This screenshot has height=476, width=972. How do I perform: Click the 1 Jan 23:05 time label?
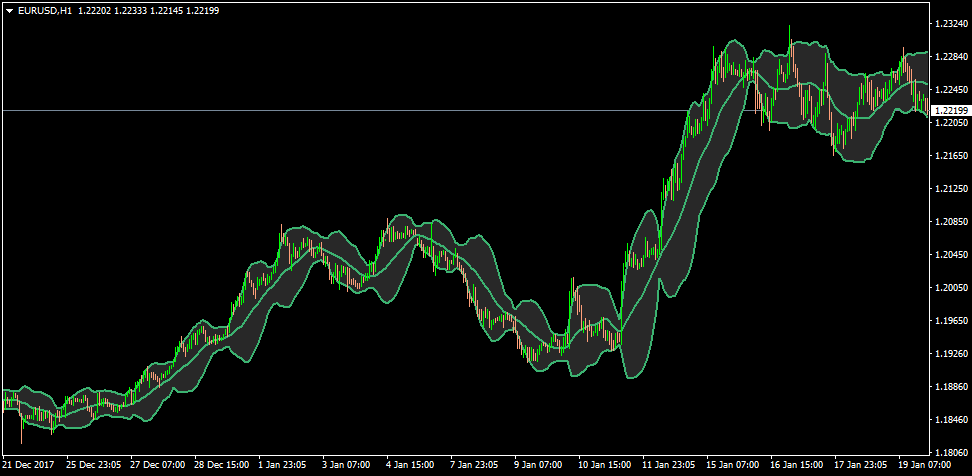tap(283, 464)
